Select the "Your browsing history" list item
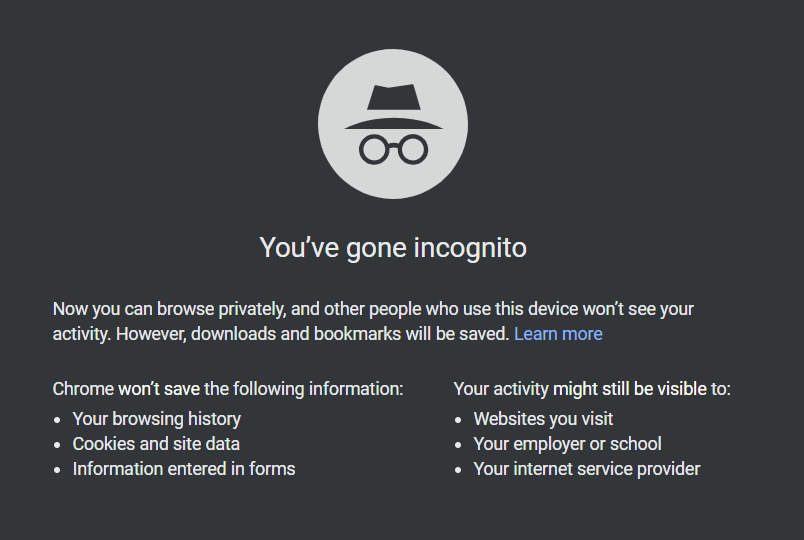This screenshot has width=804, height=540. coord(156,419)
